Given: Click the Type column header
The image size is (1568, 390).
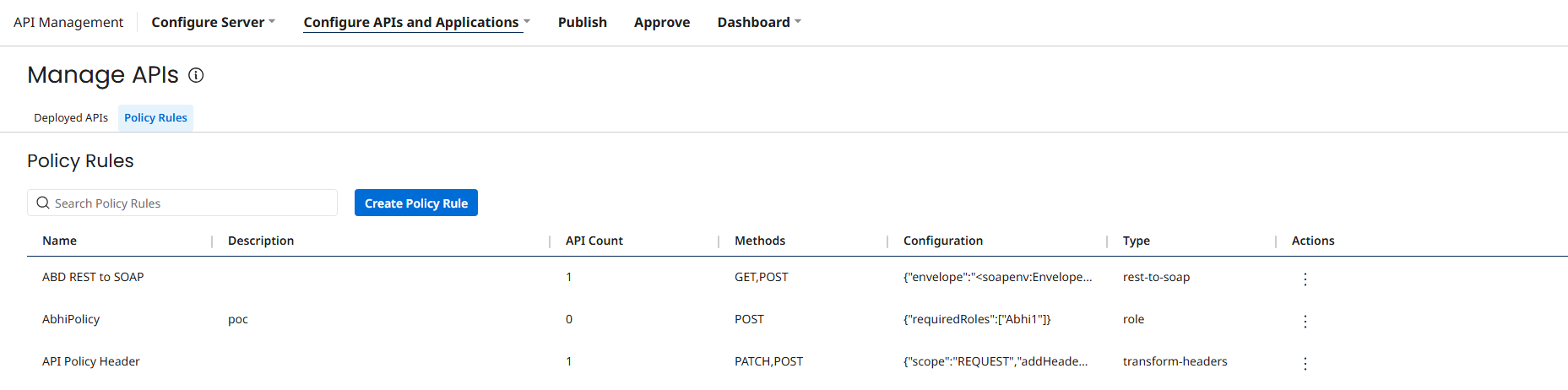Looking at the screenshot, I should pyautogui.click(x=1136, y=241).
